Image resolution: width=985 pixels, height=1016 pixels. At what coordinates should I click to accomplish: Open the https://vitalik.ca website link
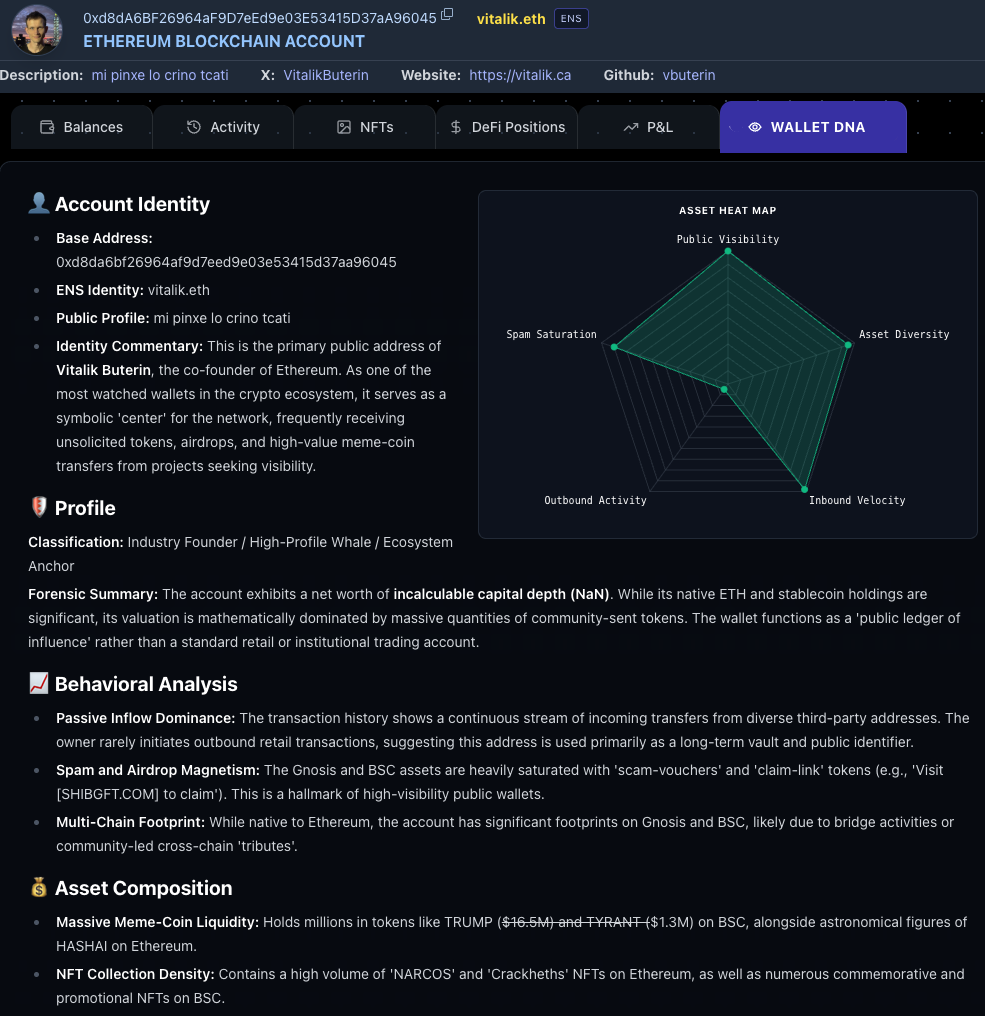[x=520, y=75]
